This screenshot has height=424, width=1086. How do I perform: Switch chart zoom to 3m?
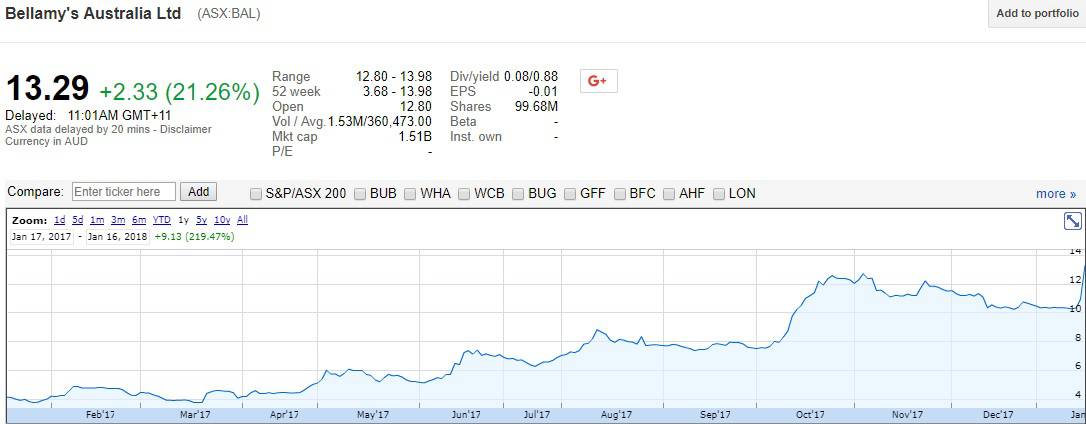tap(117, 220)
